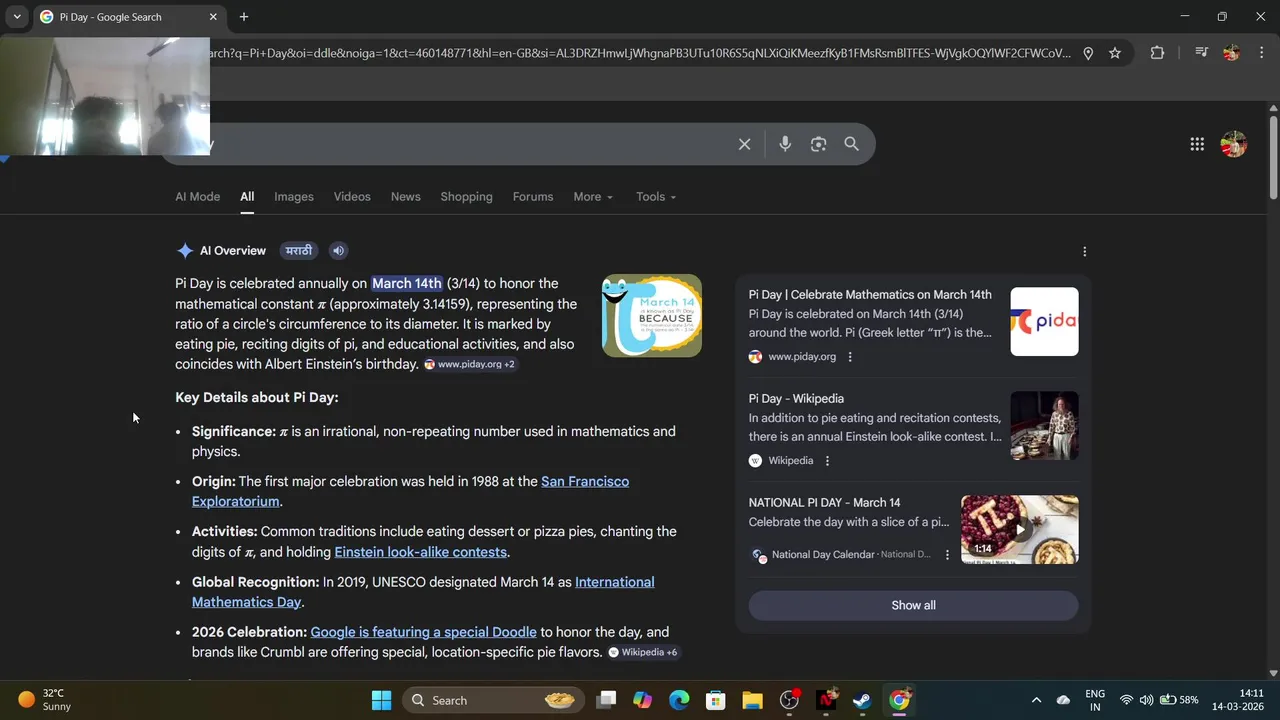Open the Windows Start menu

click(x=381, y=700)
